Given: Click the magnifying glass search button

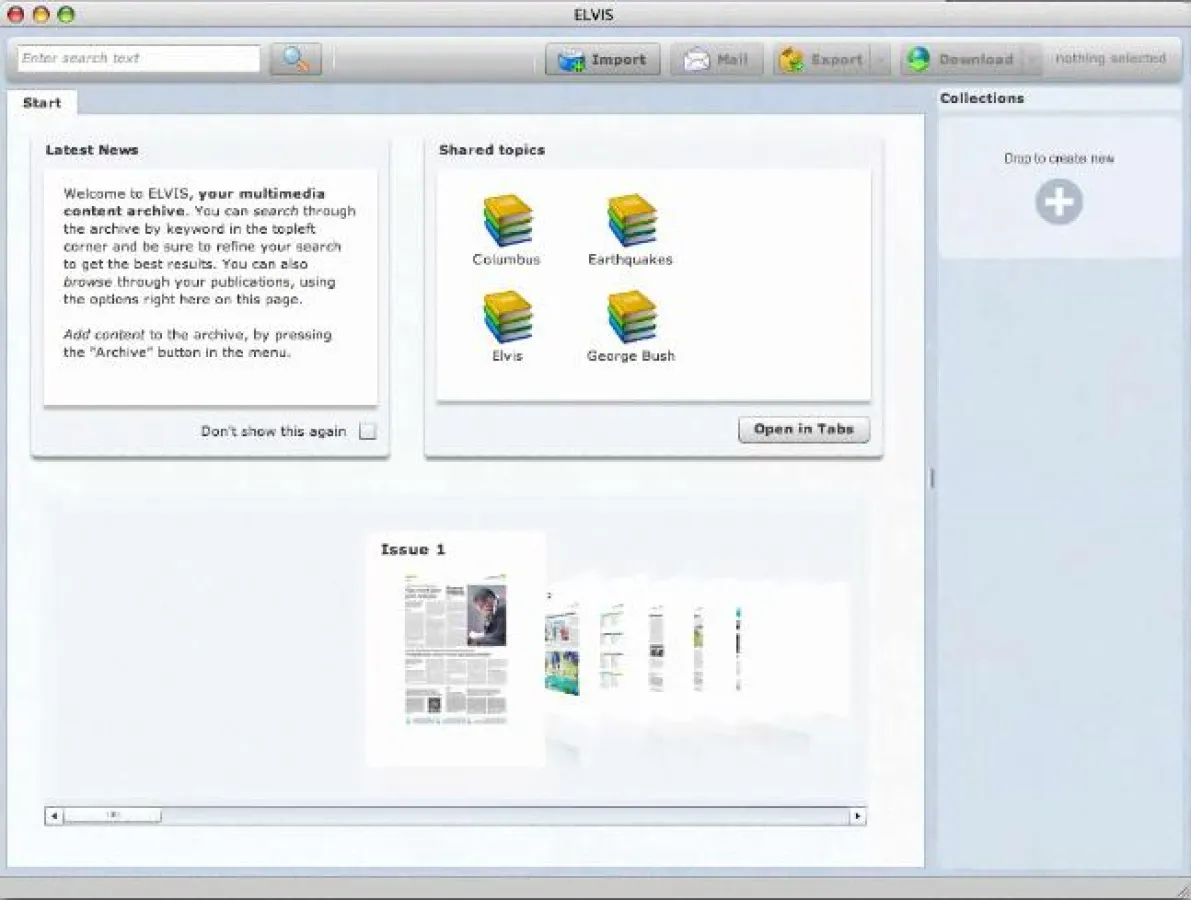Looking at the screenshot, I should pos(295,59).
